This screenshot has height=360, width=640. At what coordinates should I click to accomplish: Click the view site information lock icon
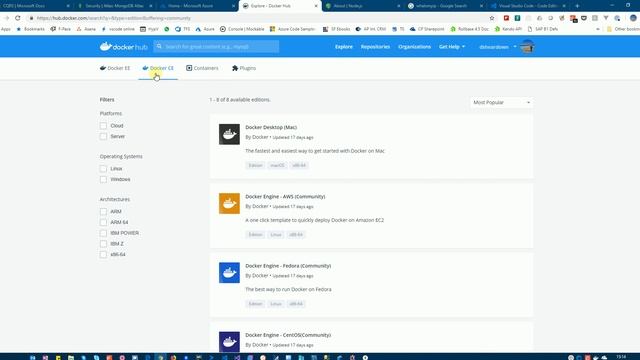tap(31, 18)
